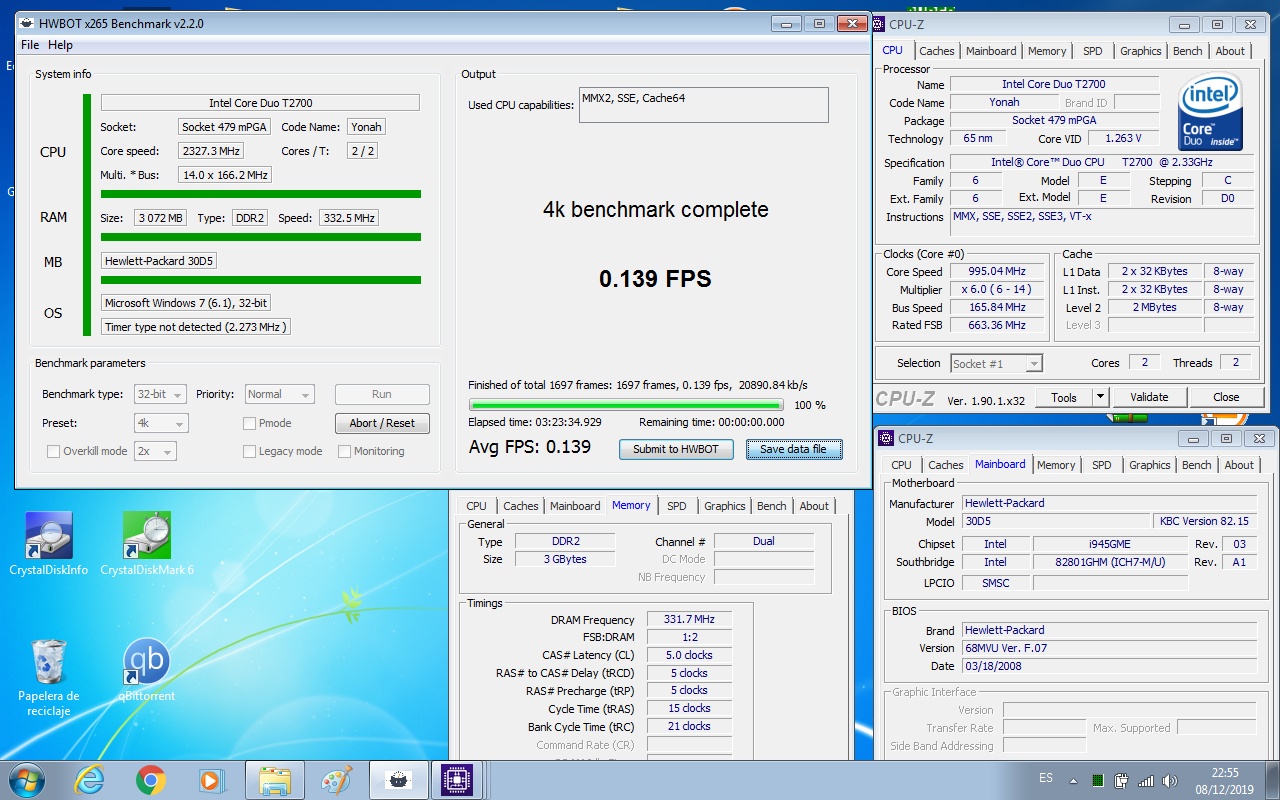Select the qBittorrent desktop shortcut
This screenshot has width=1280, height=800.
[x=147, y=670]
